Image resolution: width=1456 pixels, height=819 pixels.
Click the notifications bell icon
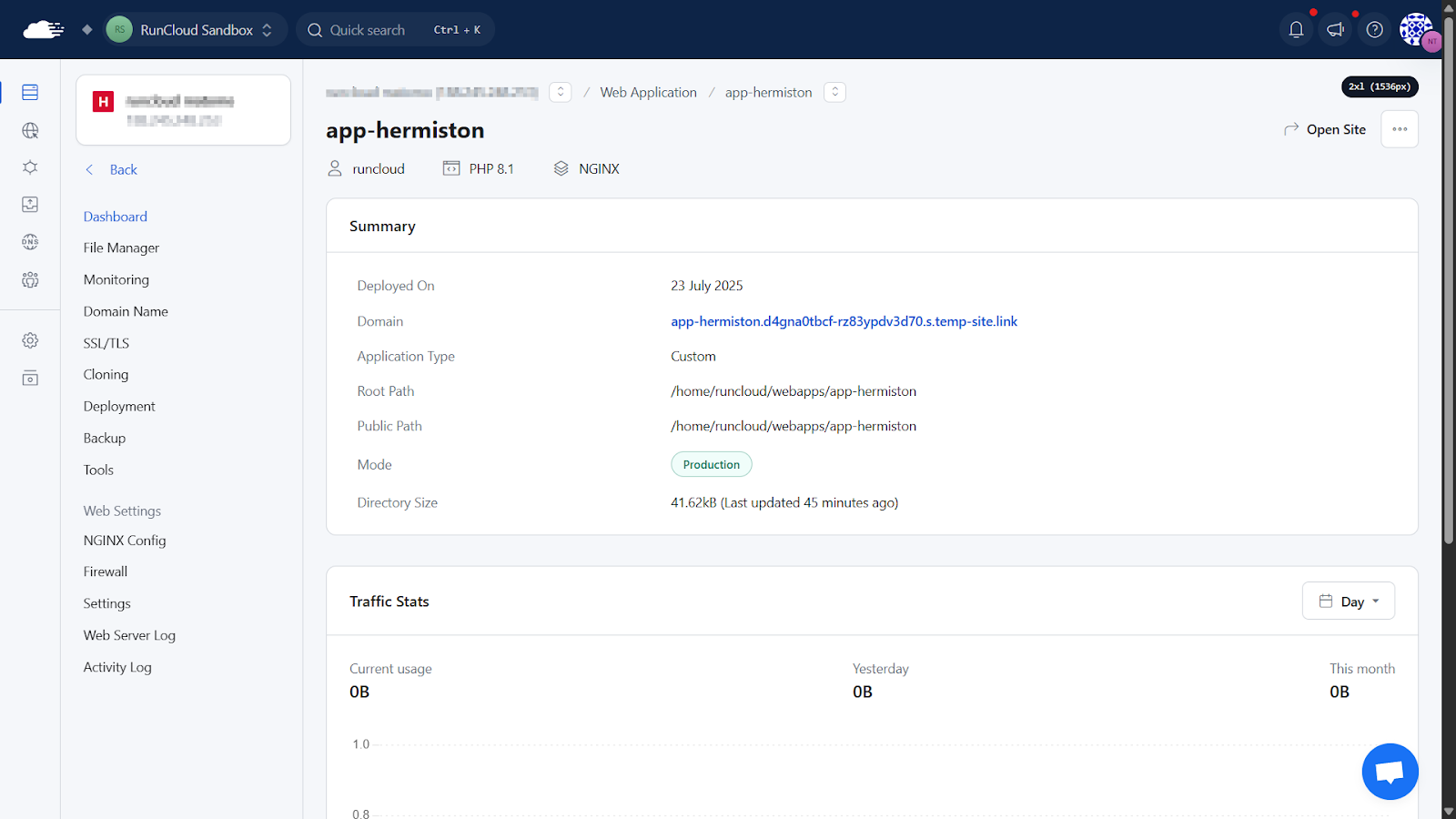(1296, 30)
